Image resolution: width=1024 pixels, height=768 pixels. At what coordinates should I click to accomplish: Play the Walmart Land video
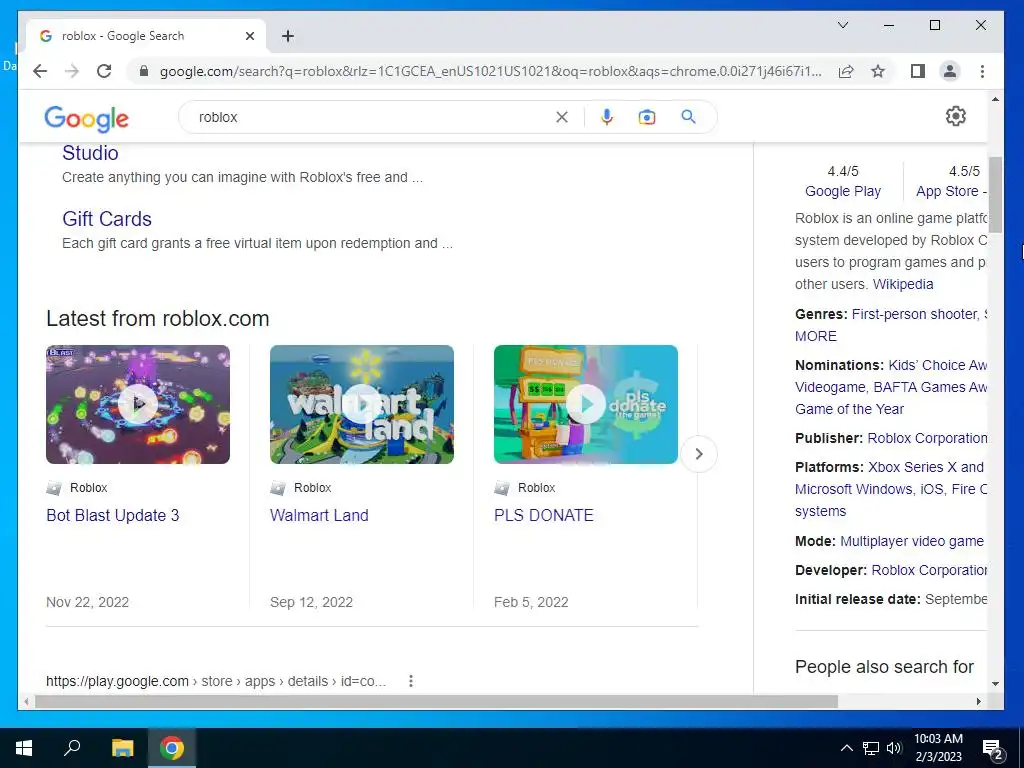(362, 404)
